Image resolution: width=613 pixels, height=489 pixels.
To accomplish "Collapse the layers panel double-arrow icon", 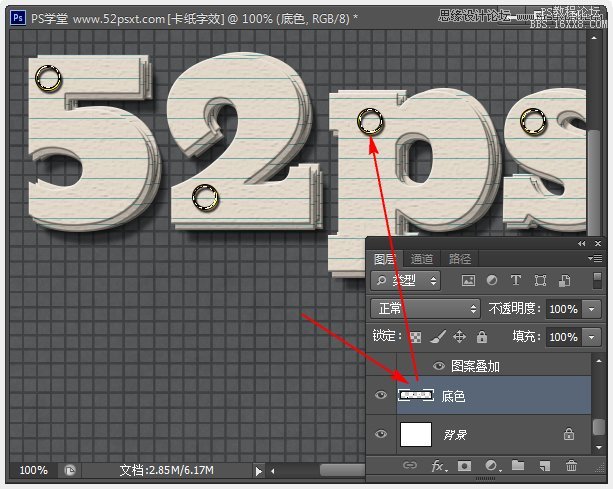I will (582, 244).
